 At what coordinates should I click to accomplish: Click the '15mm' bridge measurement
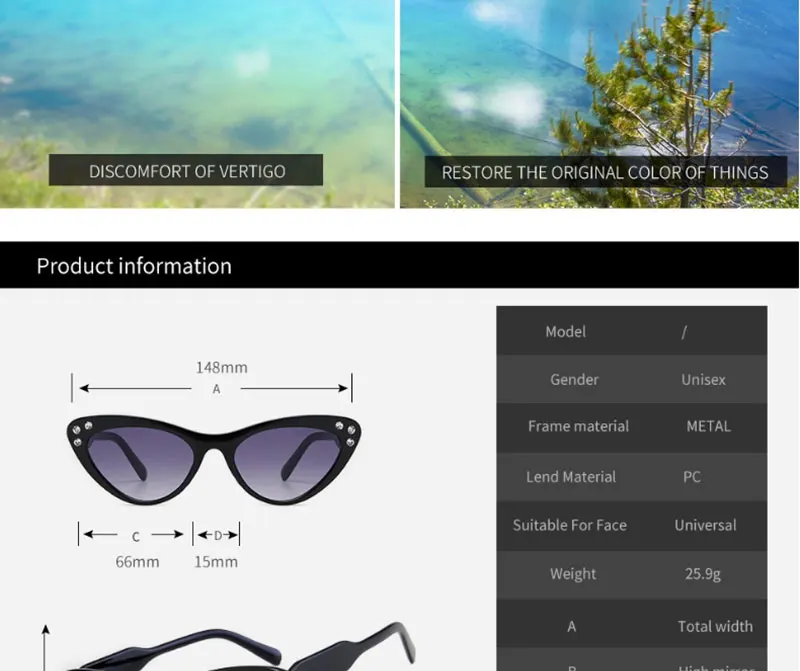point(216,562)
